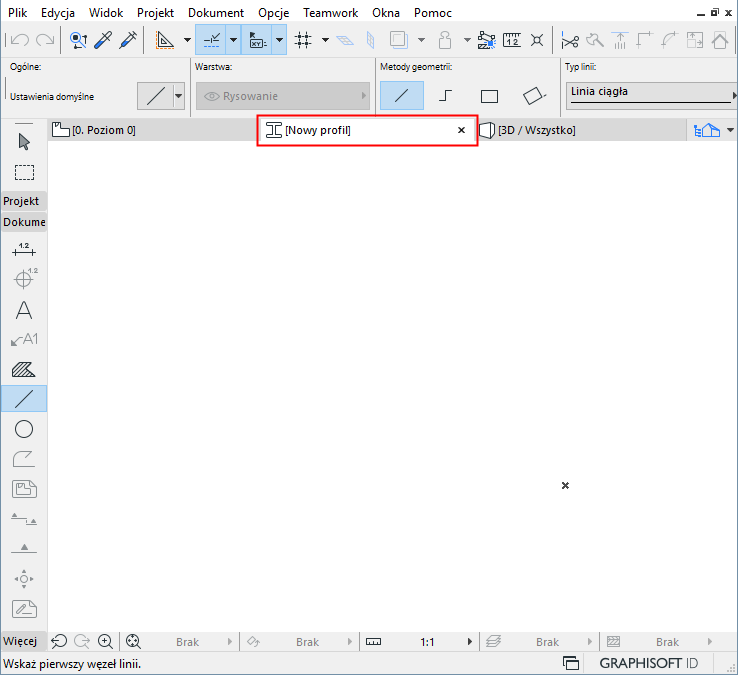Toggle the grid snap icon
The width and height of the screenshot is (738, 675).
point(303,40)
